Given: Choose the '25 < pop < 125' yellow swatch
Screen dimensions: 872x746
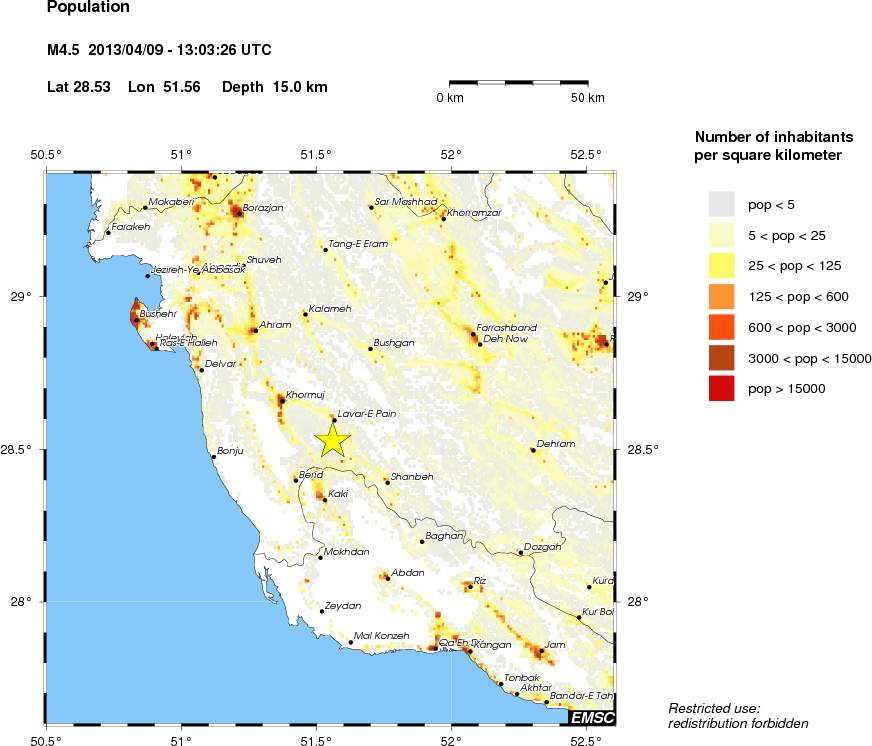Looking at the screenshot, I should [x=721, y=266].
